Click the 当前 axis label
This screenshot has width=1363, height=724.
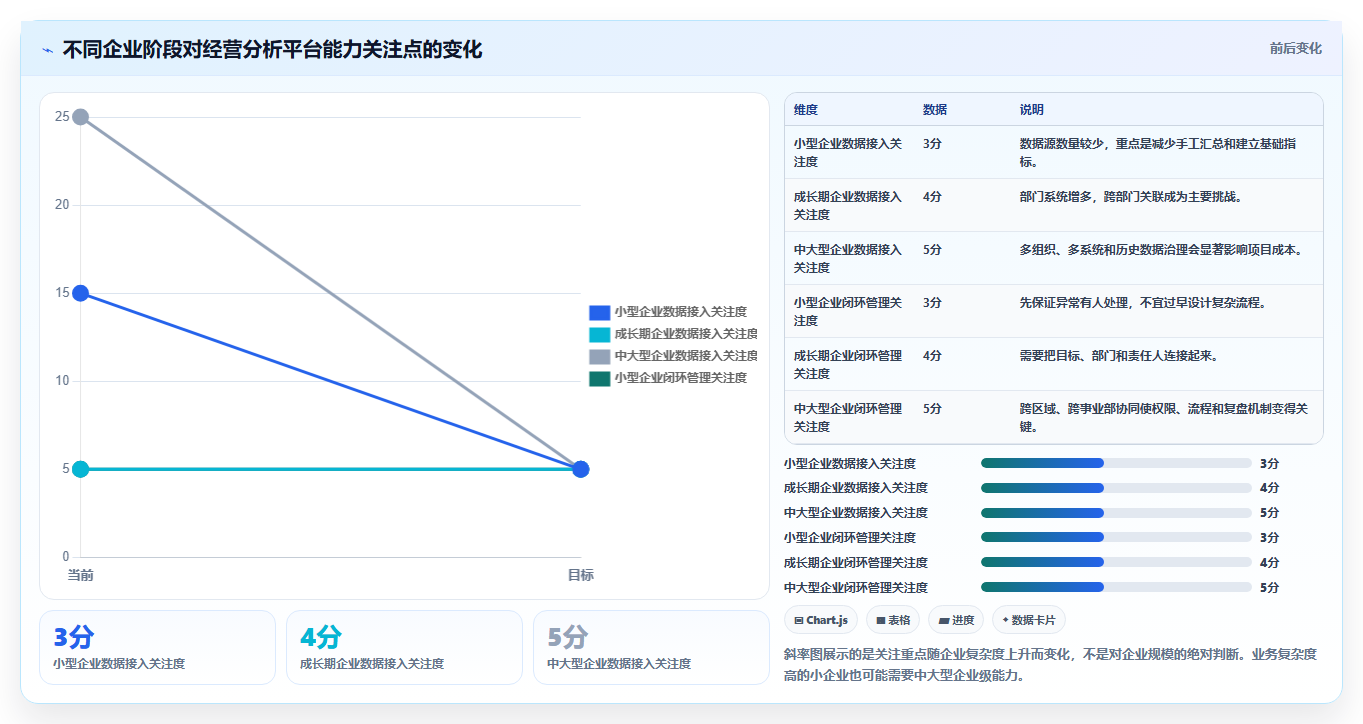click(x=81, y=575)
